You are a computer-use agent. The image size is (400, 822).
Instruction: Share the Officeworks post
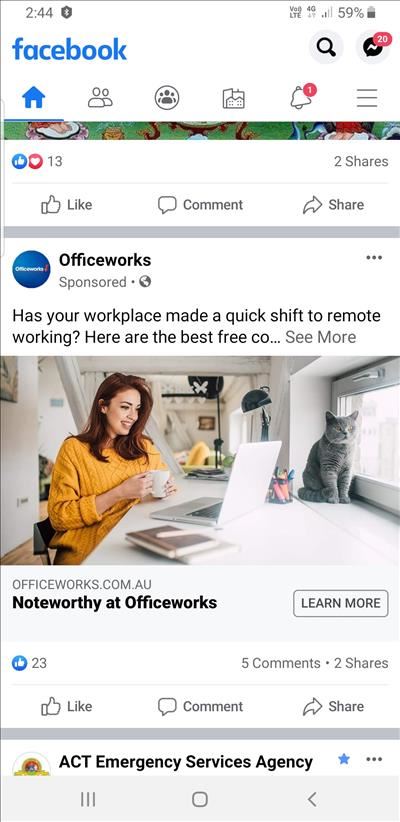pos(333,706)
